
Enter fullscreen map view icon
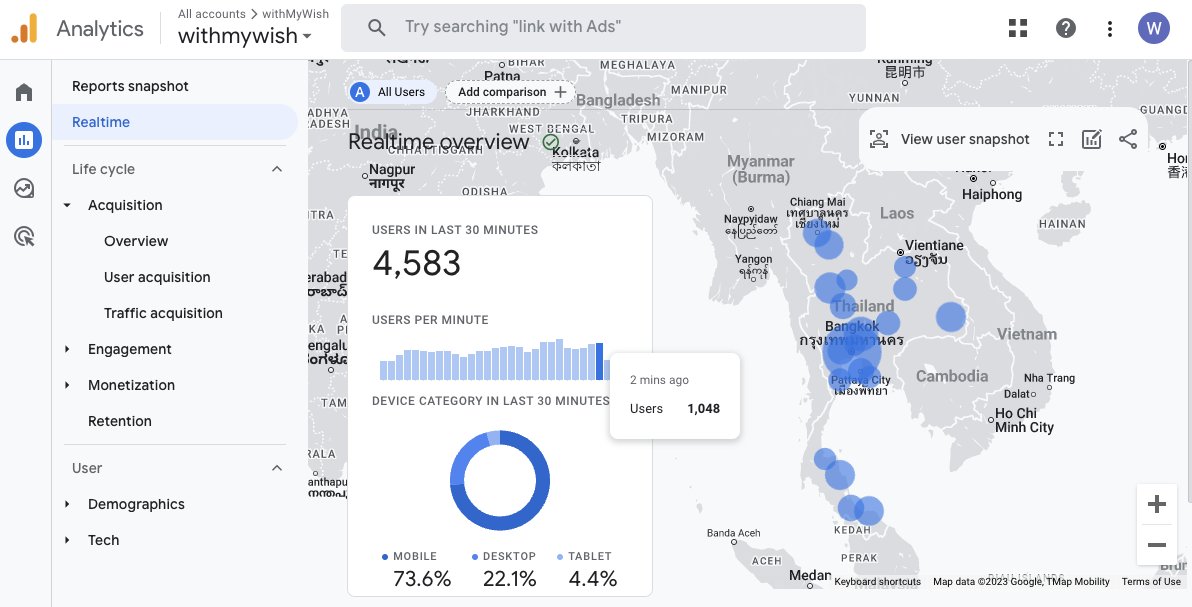[1055, 139]
